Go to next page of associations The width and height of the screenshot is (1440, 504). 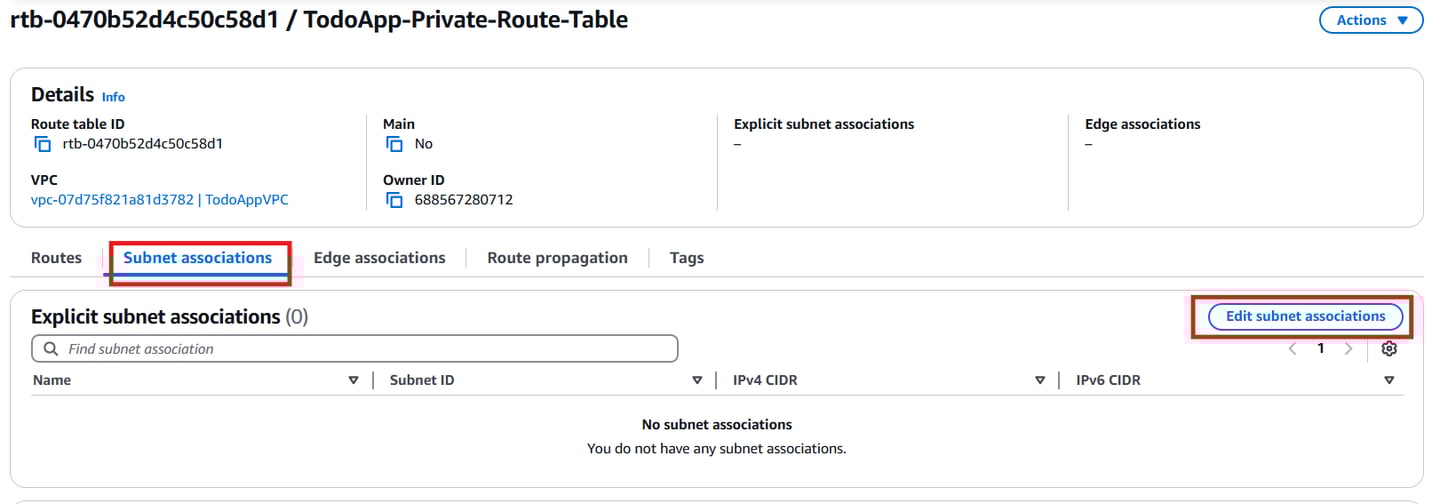coord(1349,349)
